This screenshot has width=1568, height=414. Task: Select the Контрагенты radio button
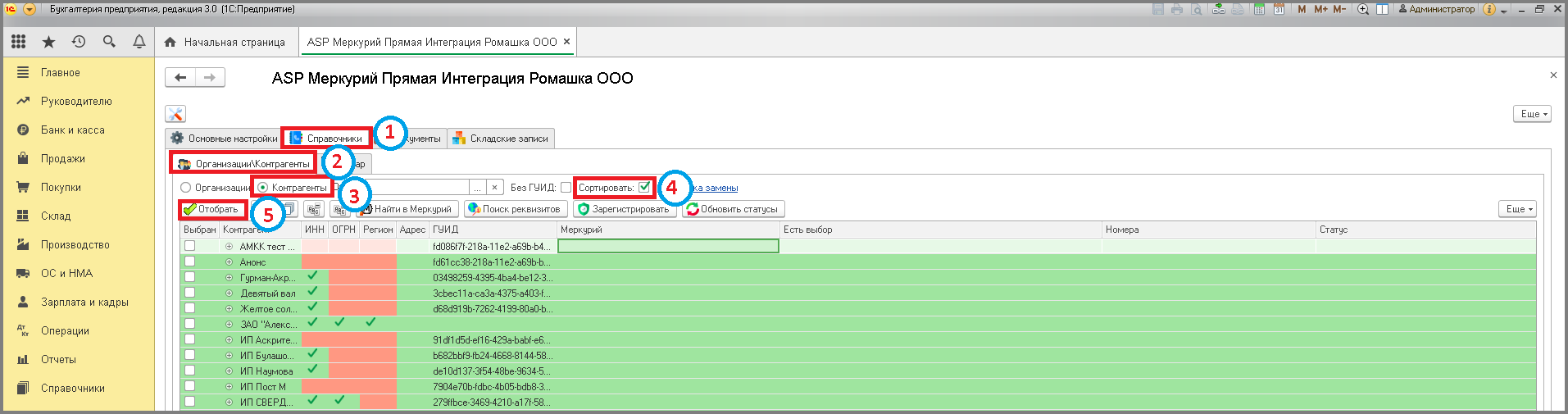262,188
